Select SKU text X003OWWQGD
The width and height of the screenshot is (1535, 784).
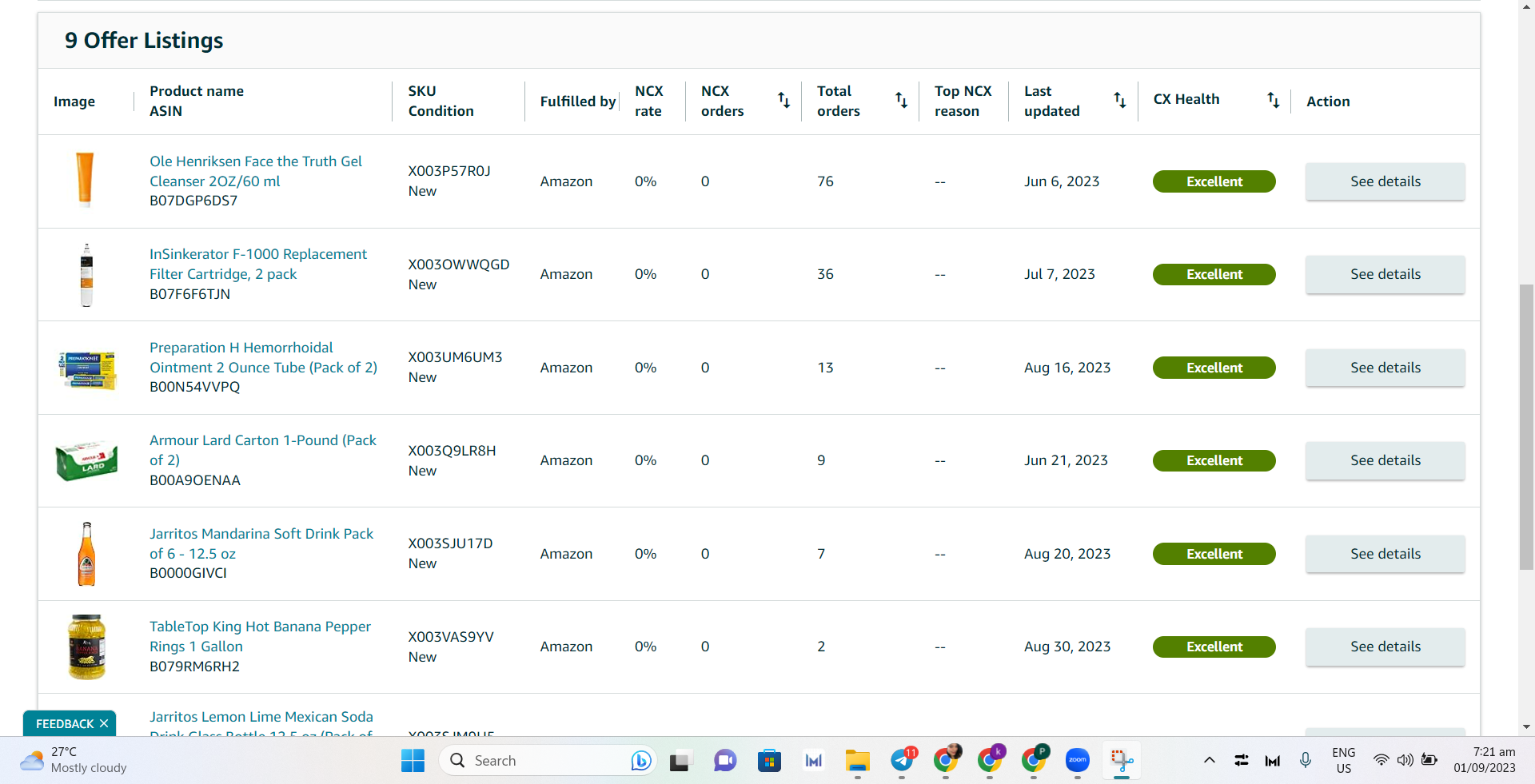tap(459, 265)
